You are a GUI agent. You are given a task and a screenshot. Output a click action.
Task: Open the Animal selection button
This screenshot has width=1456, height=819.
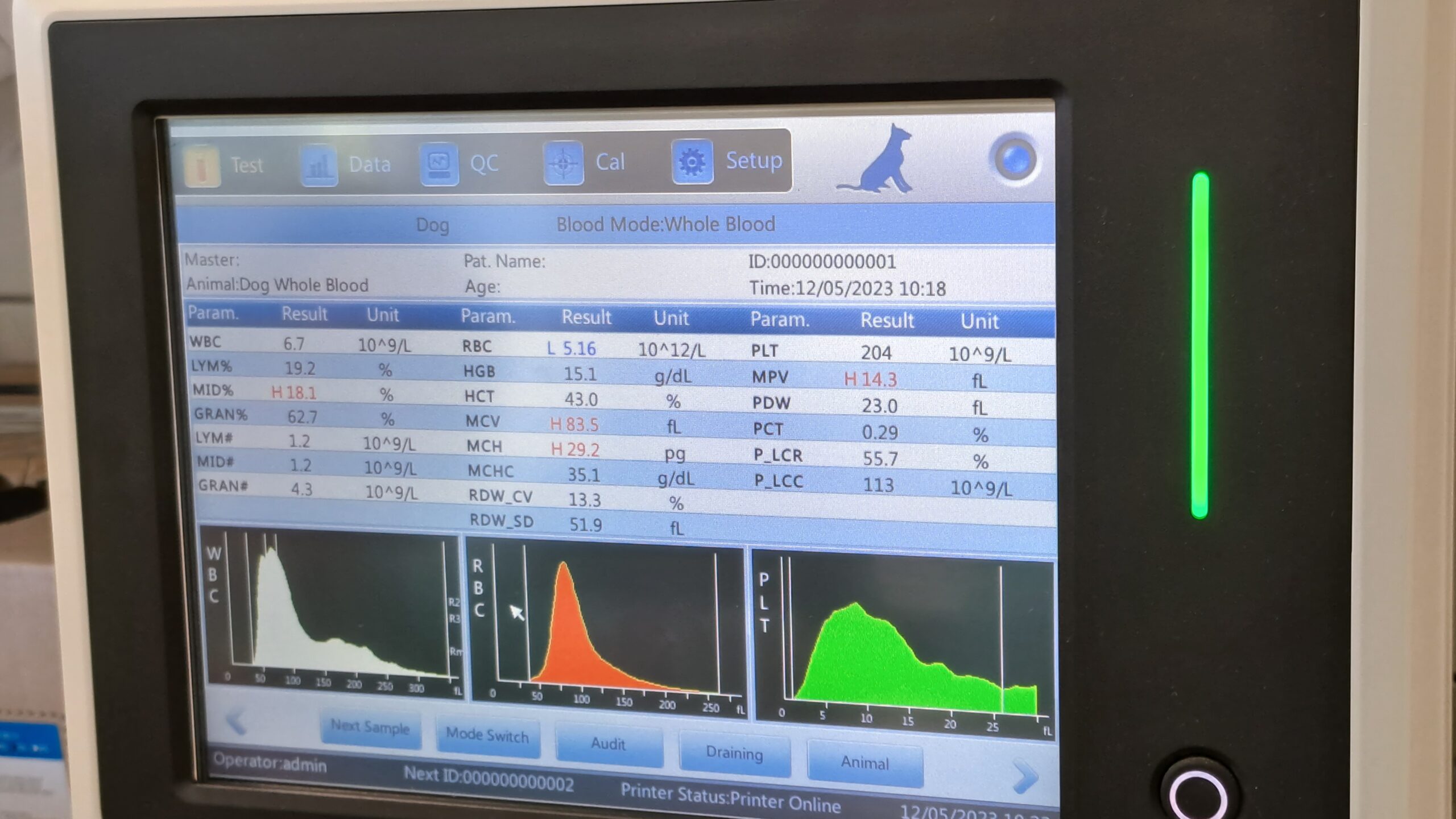864,763
